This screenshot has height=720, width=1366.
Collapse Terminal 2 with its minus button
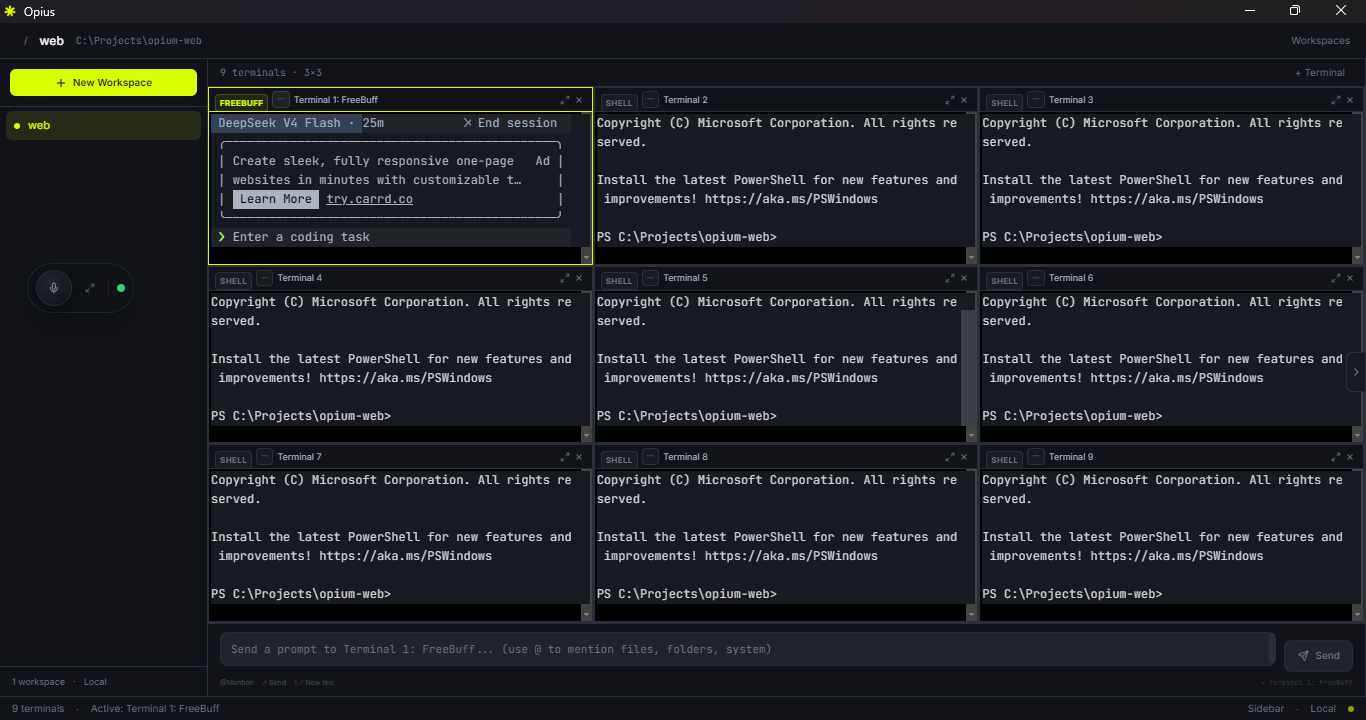(651, 99)
